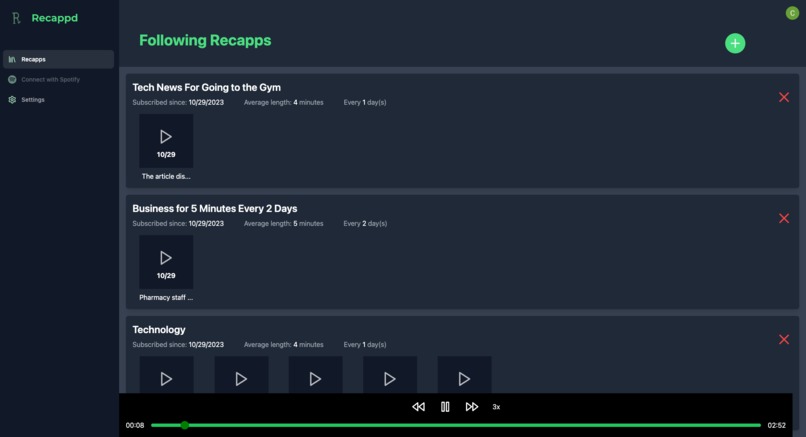This screenshot has height=437, width=806.
Task: Play the fifth Technology episode tile
Action: (x=464, y=375)
